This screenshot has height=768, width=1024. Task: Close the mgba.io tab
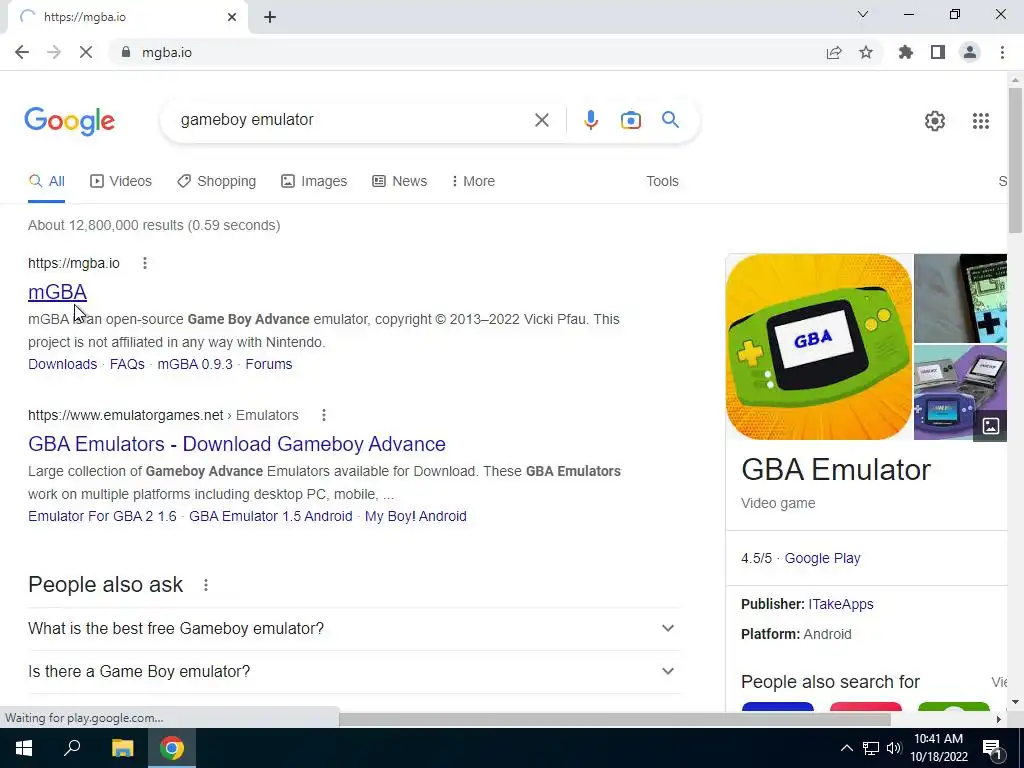232,17
